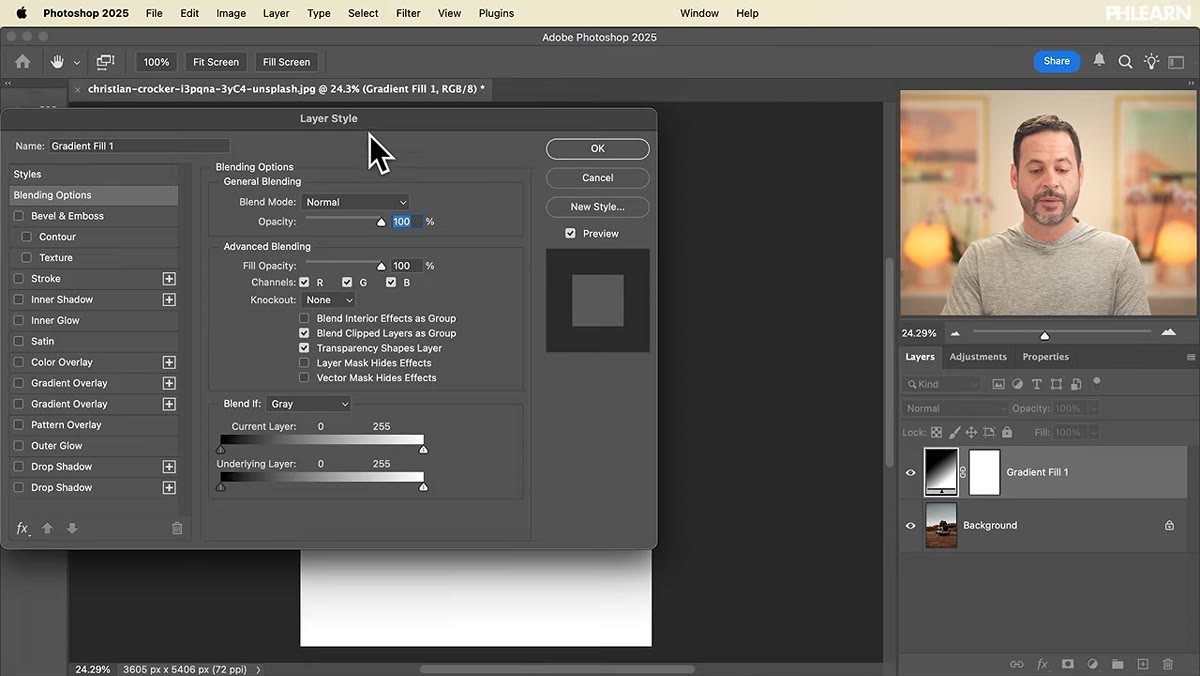Create new fill or adjustment layer icon

click(x=1093, y=664)
